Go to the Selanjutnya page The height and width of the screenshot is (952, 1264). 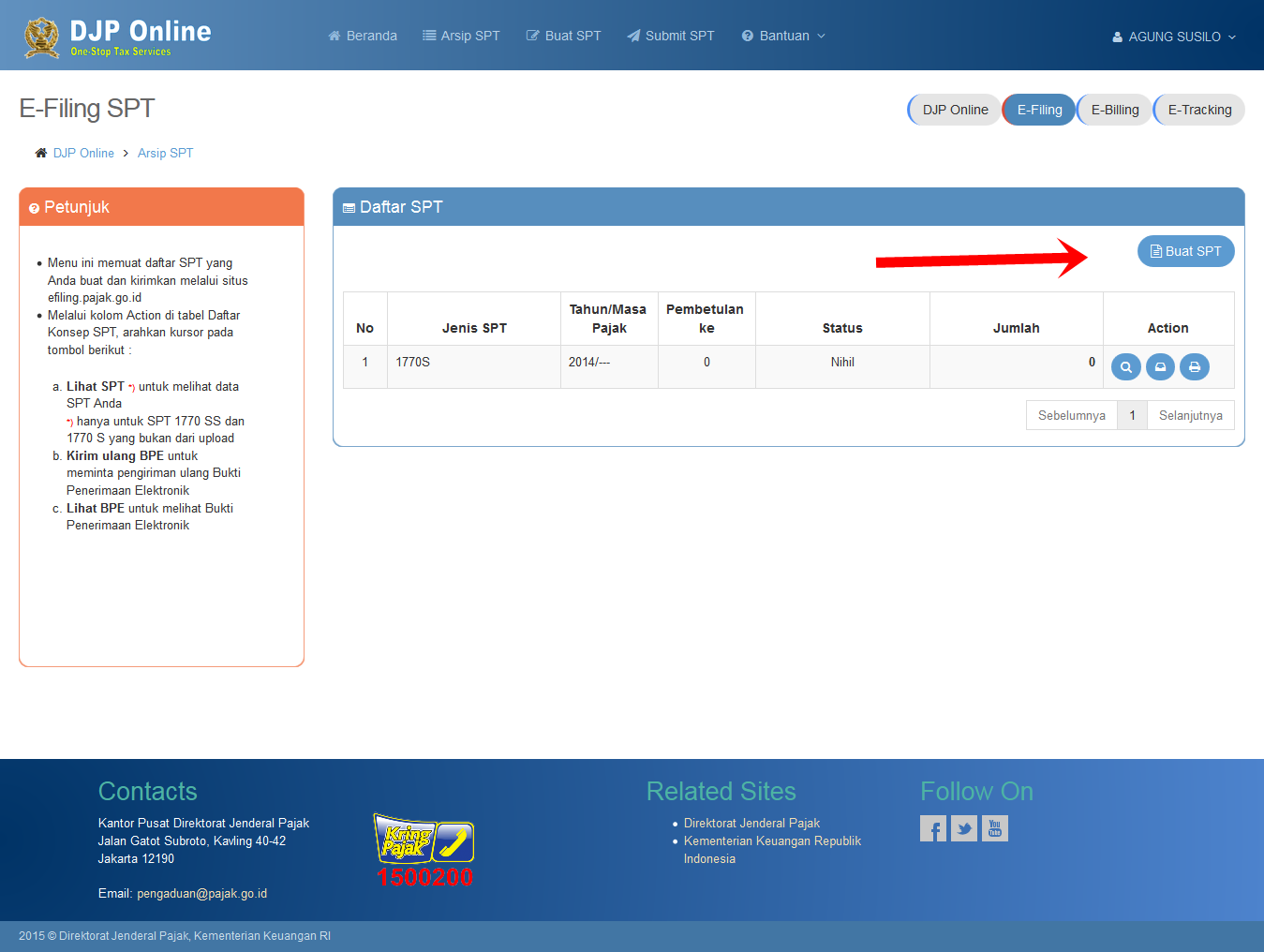[x=1191, y=415]
